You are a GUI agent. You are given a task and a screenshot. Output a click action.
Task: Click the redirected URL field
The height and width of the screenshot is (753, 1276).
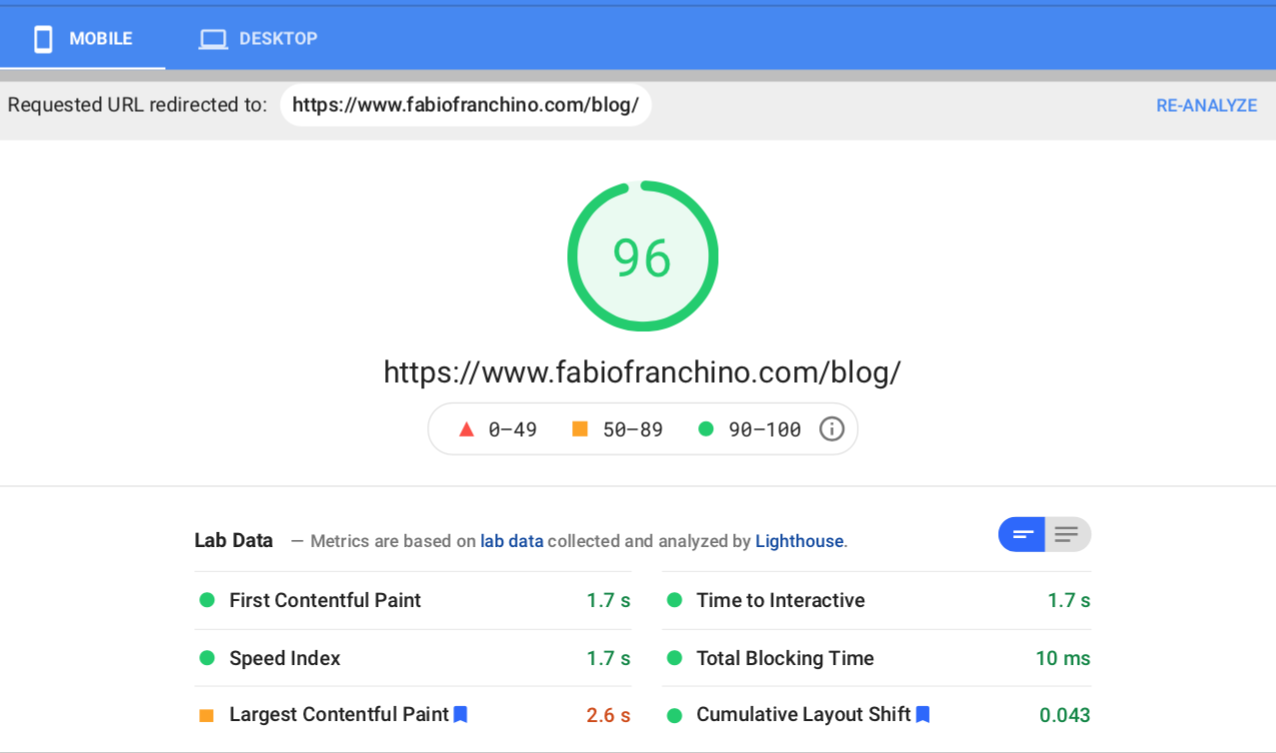coord(465,105)
